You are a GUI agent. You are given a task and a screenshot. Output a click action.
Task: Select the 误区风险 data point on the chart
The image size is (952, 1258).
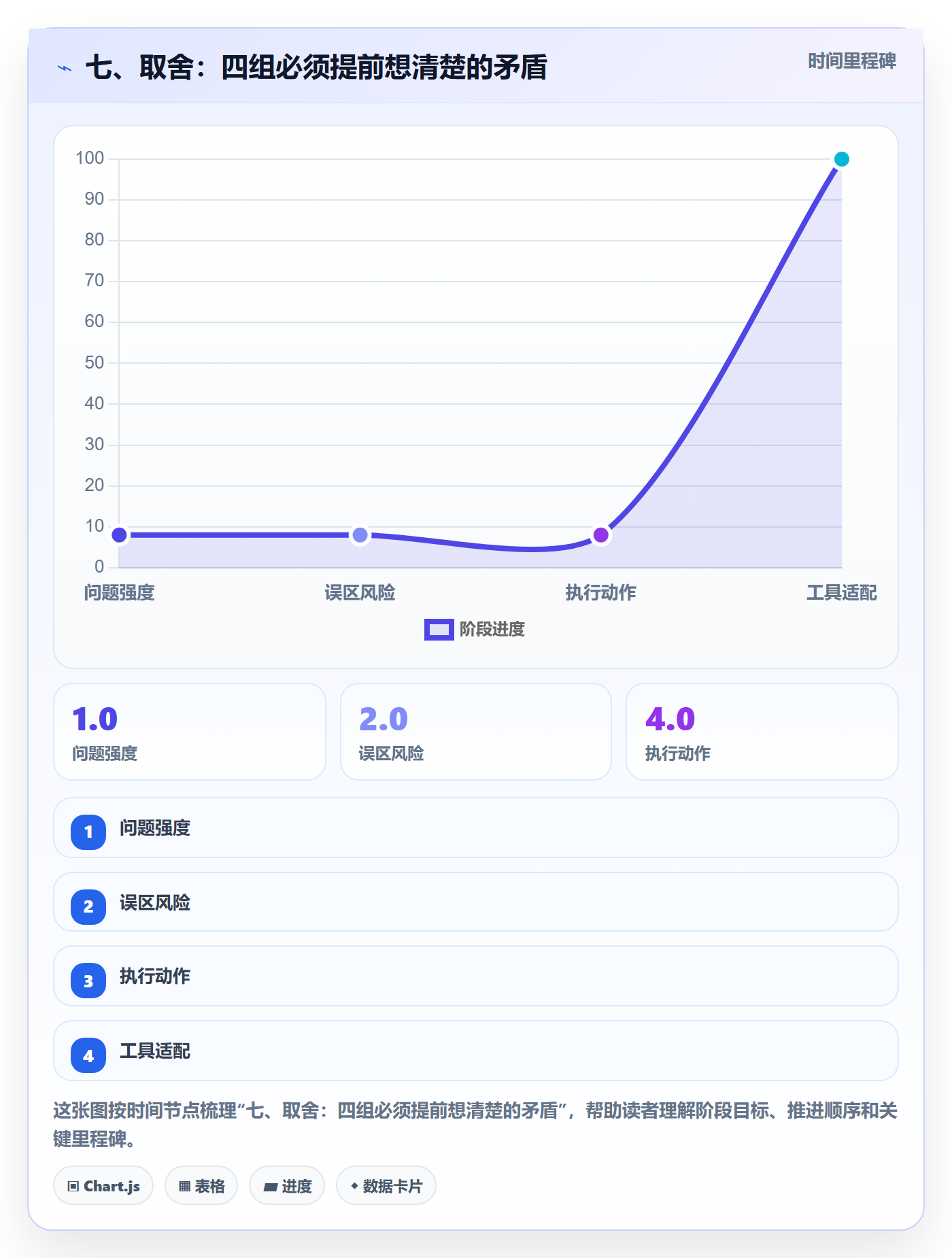click(360, 535)
